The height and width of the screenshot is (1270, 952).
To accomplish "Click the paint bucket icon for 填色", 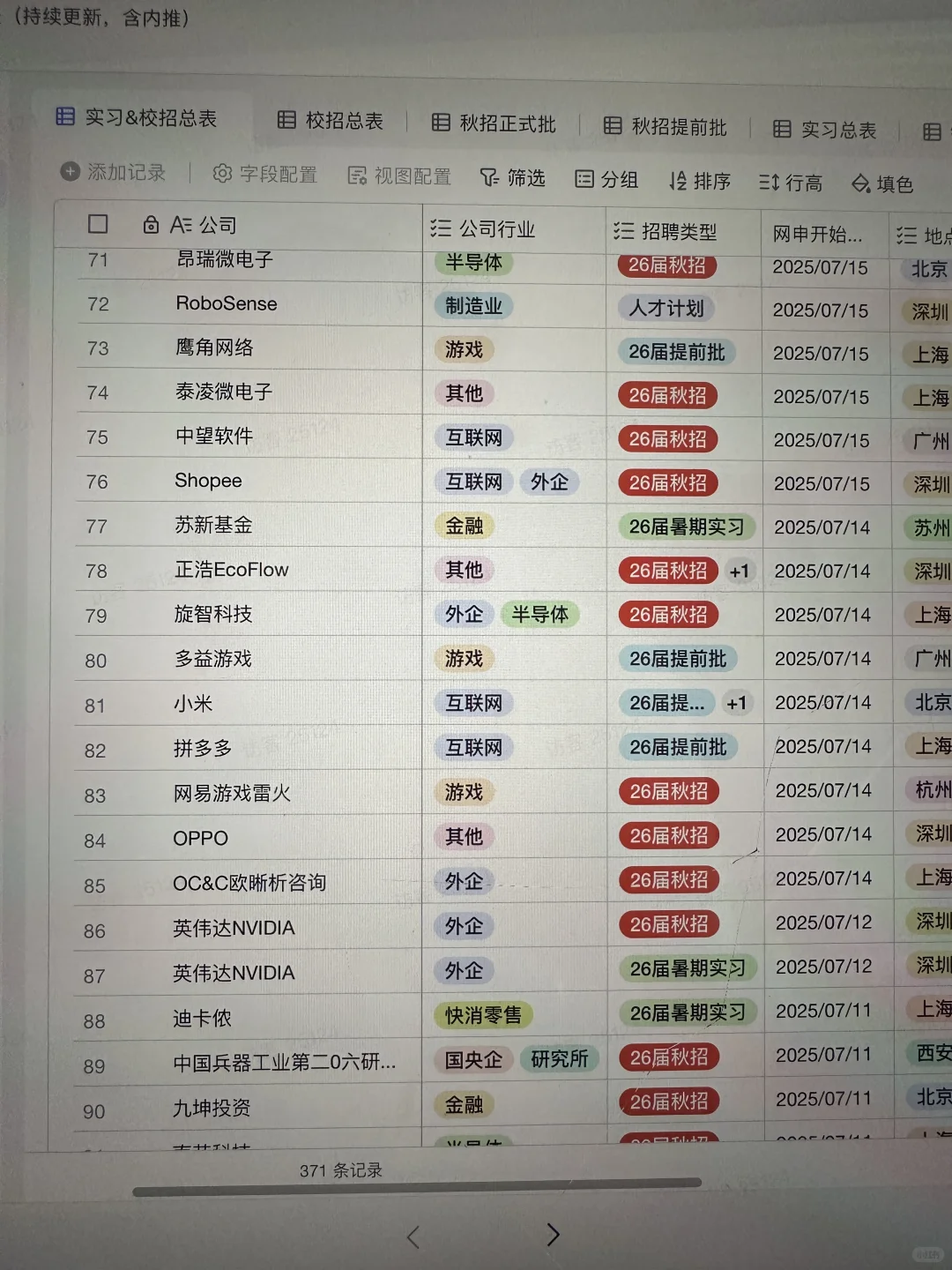I will tap(860, 184).
